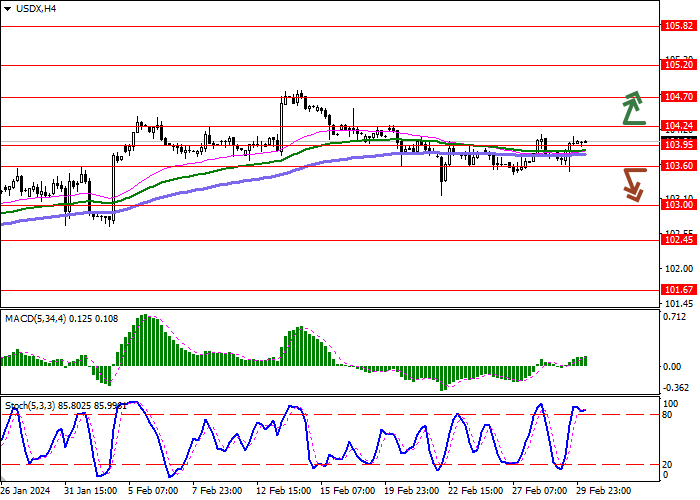
Task: Click the 22 Feb 15:00 time label
Action: tap(476, 491)
